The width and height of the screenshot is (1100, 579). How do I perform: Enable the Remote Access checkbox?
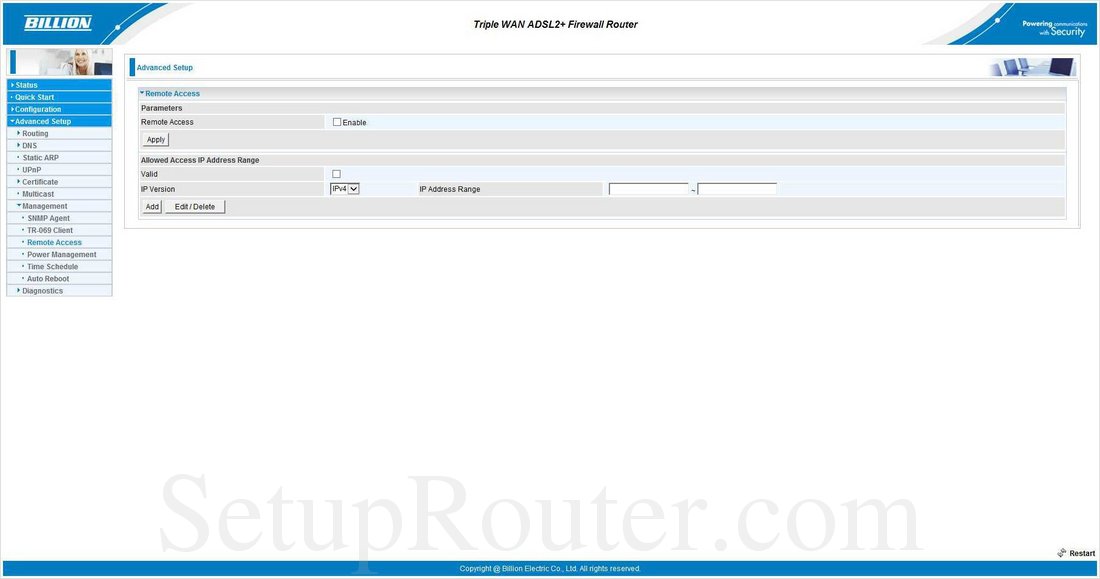click(337, 121)
